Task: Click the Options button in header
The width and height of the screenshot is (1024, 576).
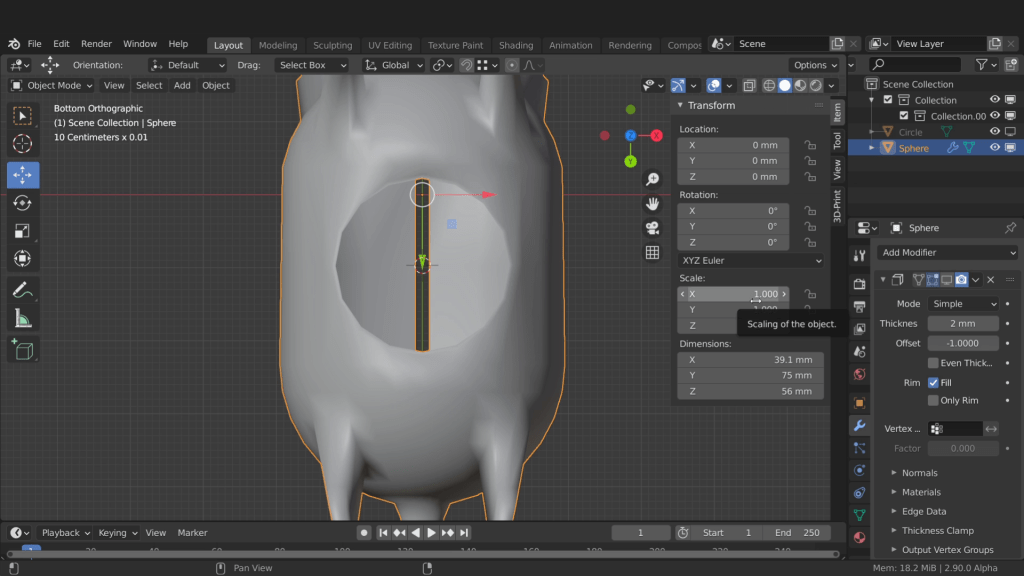Action: 814,65
